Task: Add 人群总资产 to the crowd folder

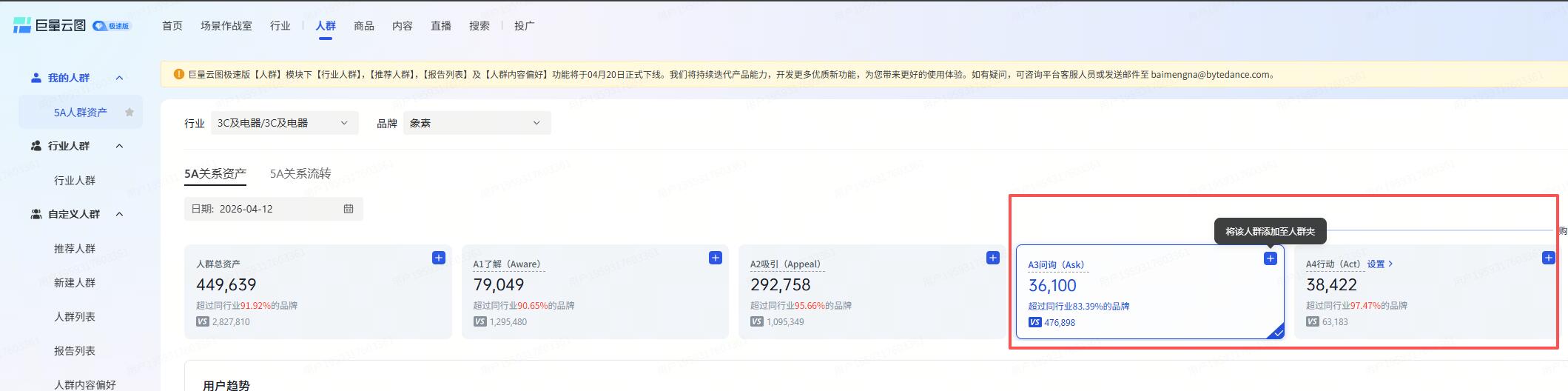Action: [x=439, y=258]
